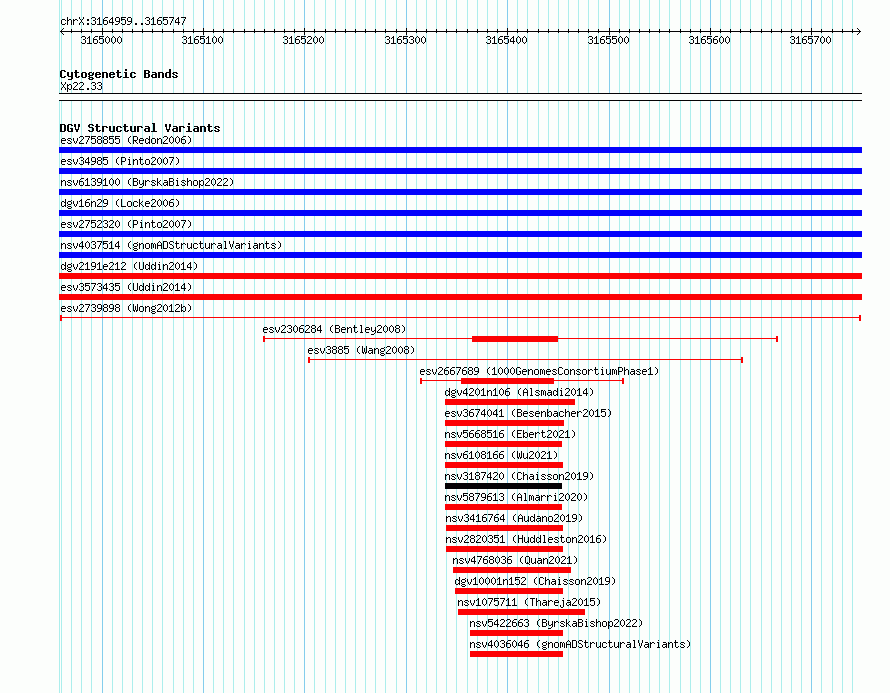Click the red bar under nsv1075711

(x=521, y=612)
